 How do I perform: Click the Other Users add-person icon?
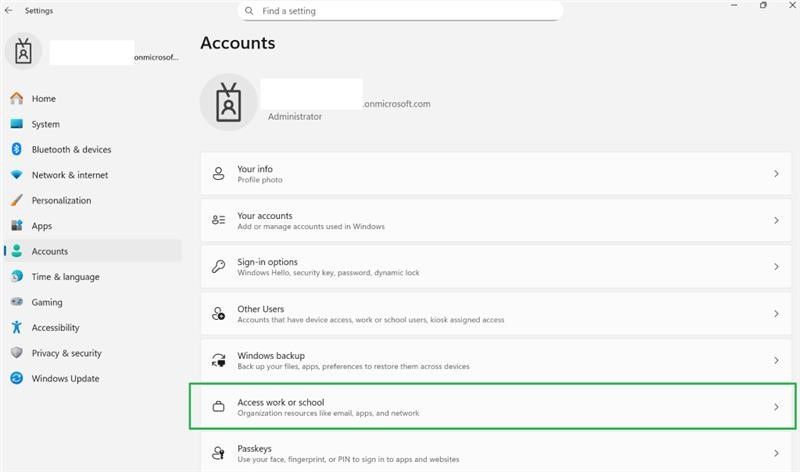pyautogui.click(x=218, y=313)
